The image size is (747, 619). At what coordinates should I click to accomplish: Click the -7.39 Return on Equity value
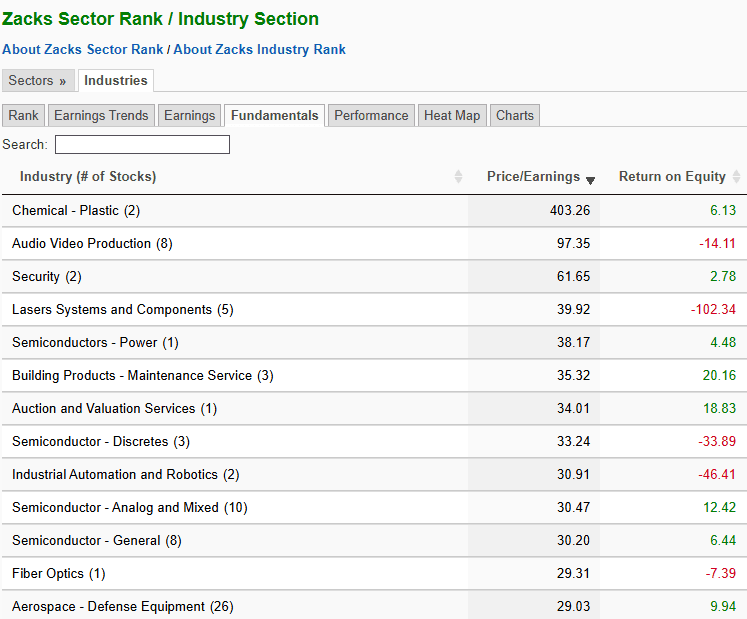(x=721, y=573)
